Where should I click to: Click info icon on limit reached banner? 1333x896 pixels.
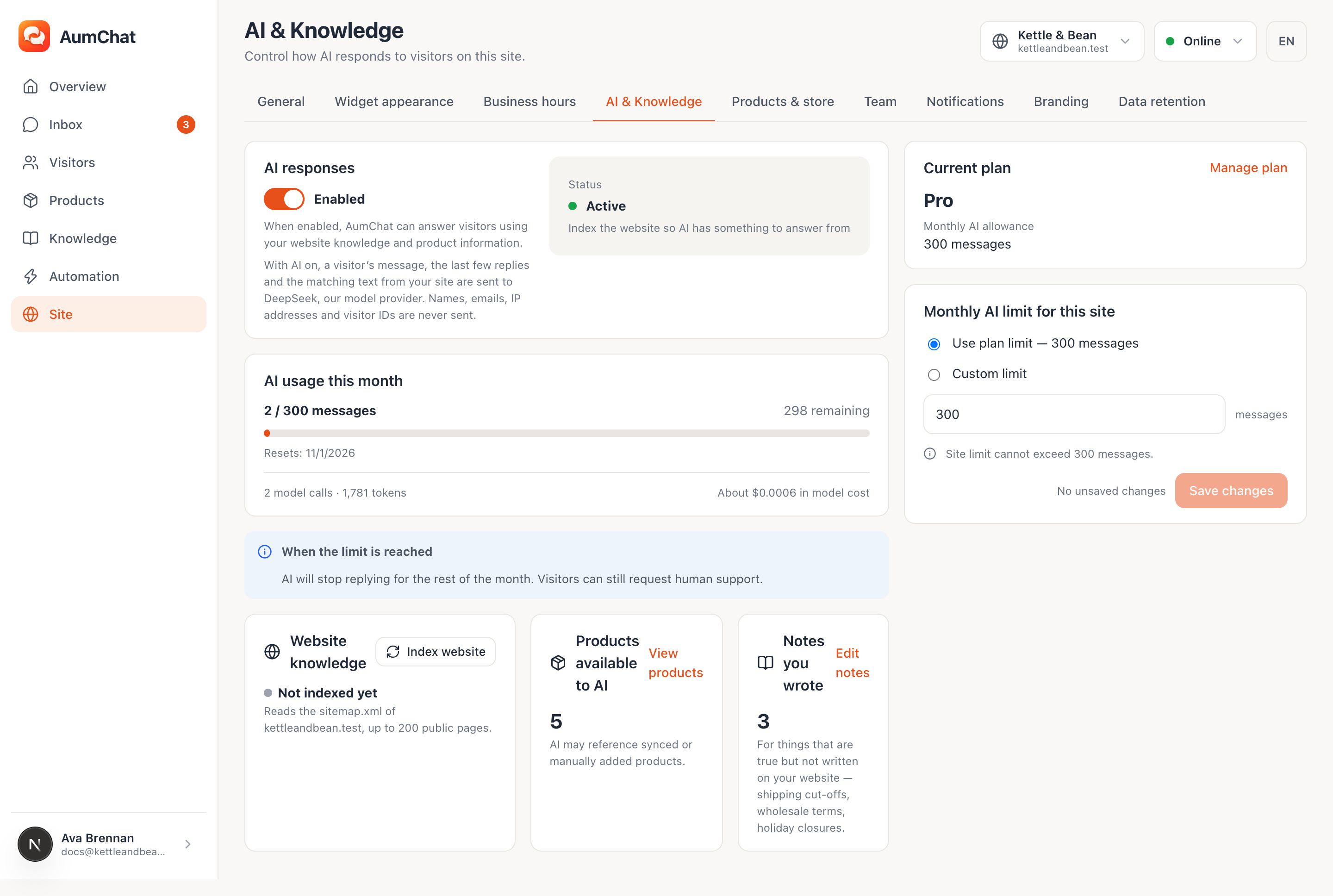[x=265, y=551]
